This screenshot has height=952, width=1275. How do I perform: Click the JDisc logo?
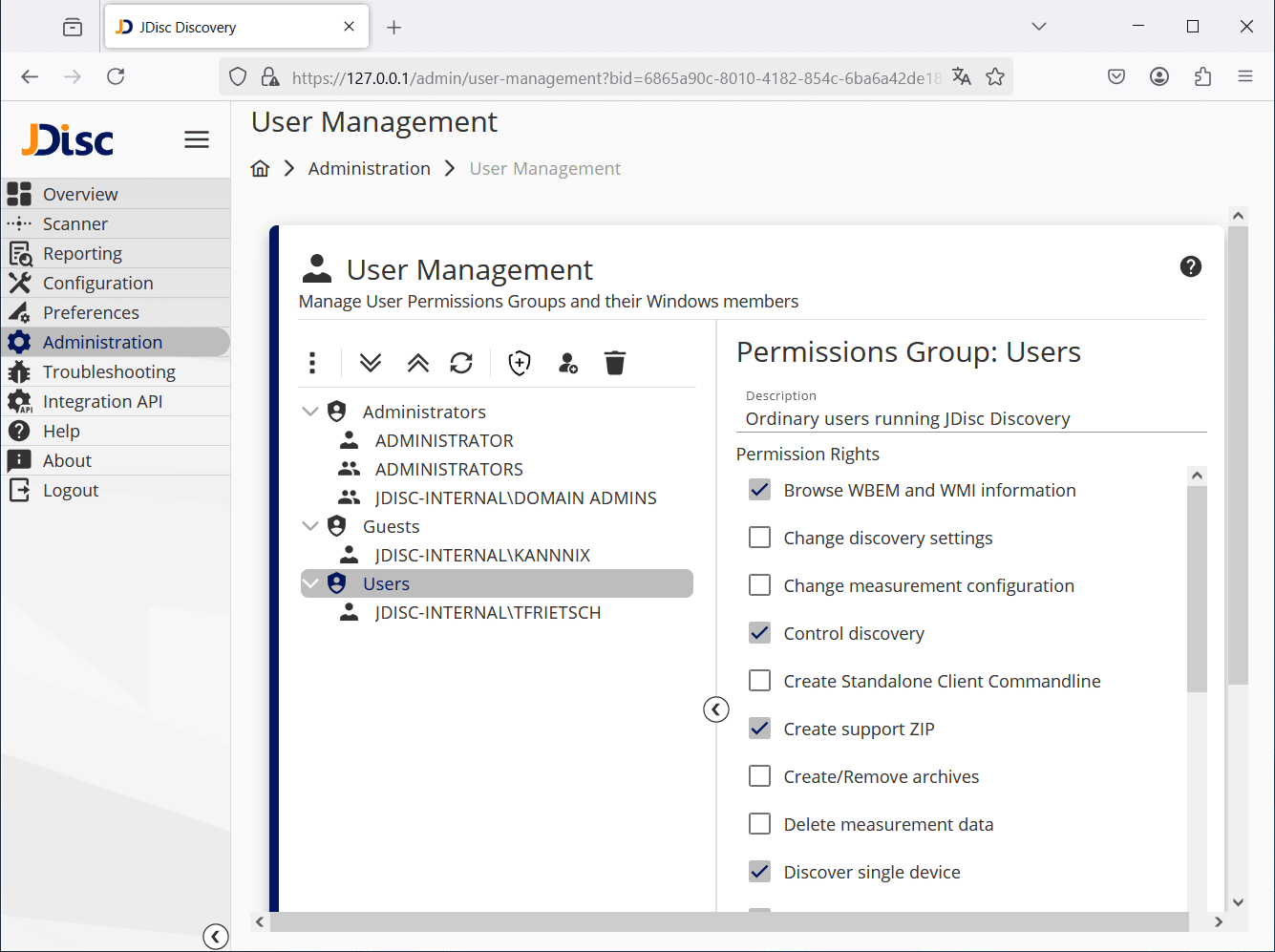click(x=65, y=139)
